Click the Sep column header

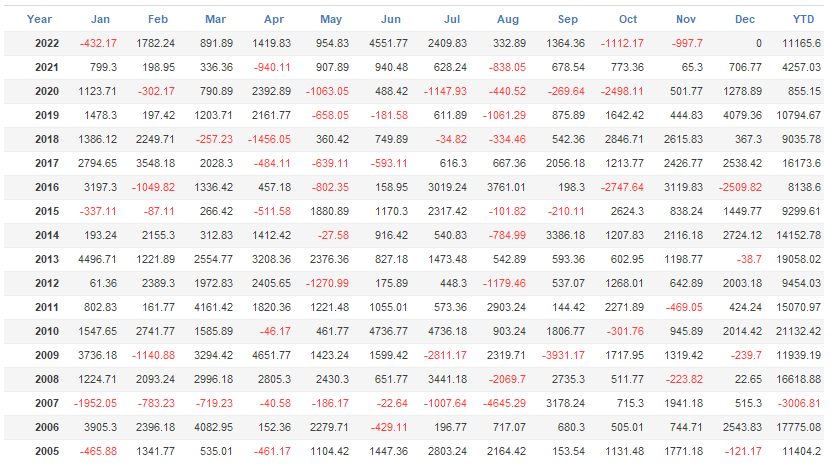[568, 19]
